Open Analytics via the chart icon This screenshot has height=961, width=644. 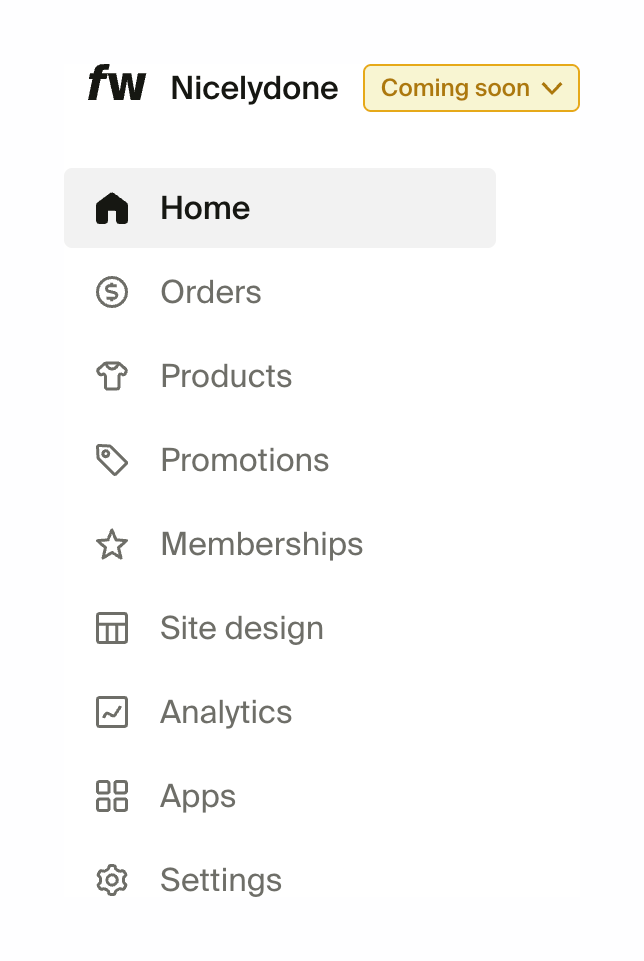(113, 712)
